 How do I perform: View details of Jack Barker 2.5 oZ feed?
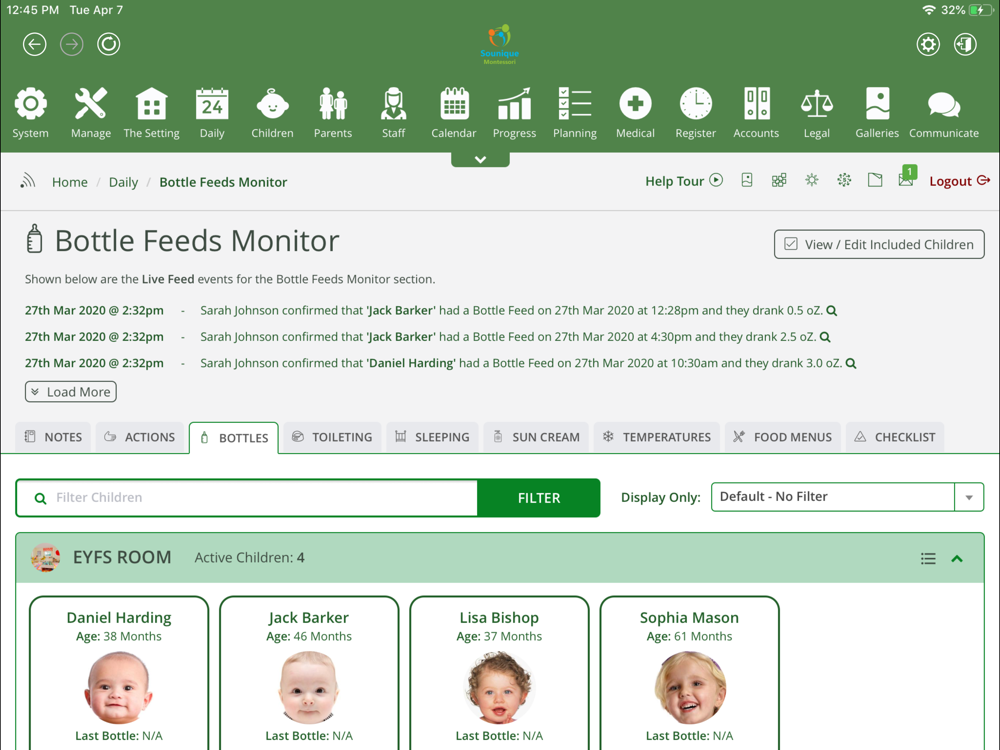(x=825, y=337)
